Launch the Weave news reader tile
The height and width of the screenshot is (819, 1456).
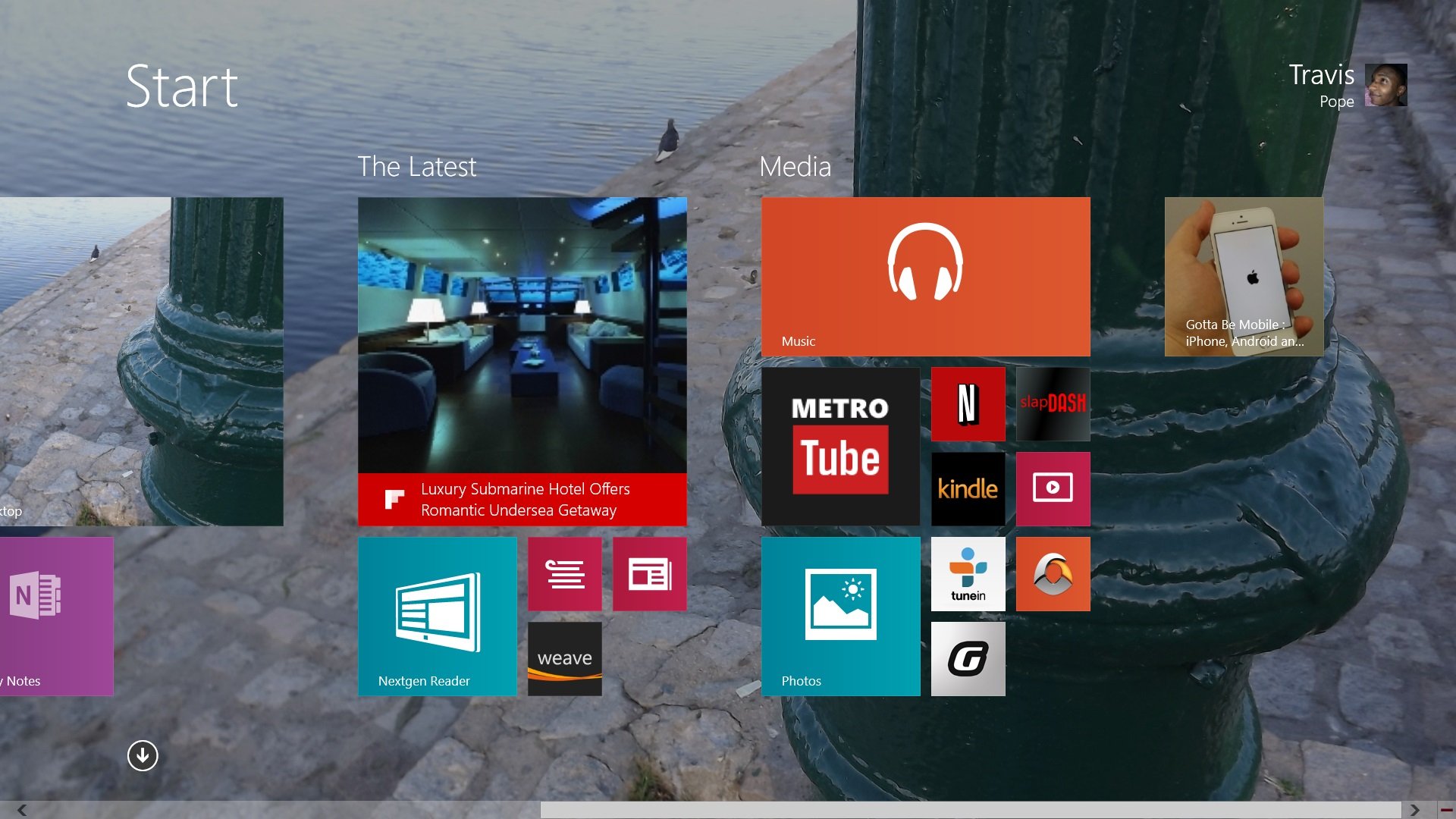point(565,659)
